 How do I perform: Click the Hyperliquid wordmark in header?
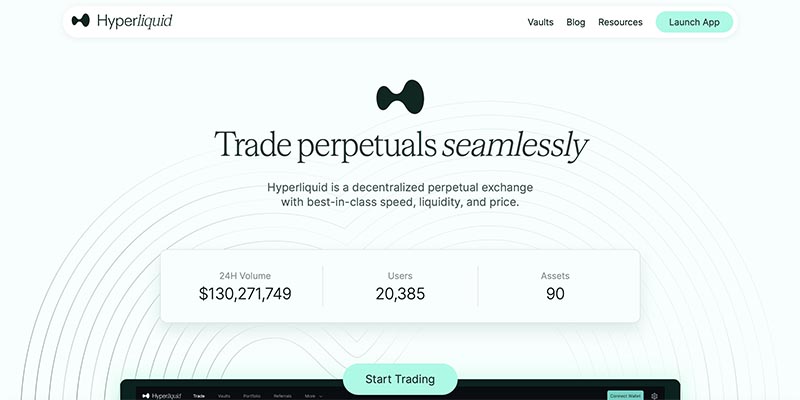click(x=135, y=21)
